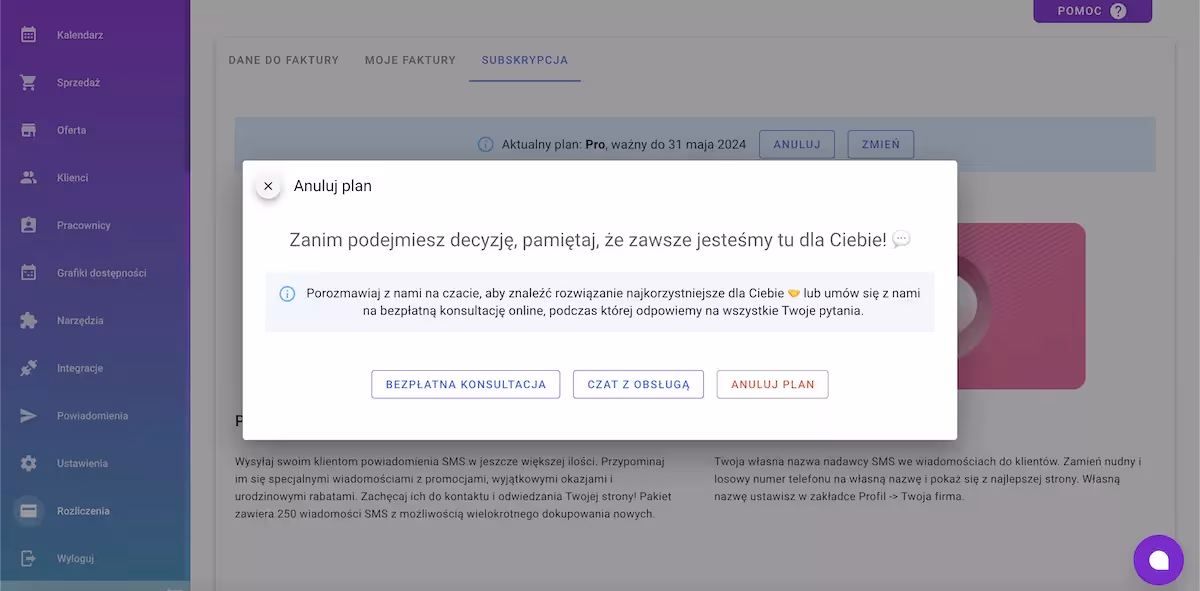
Task: Click the Klienci people icon
Action: [x=29, y=178]
